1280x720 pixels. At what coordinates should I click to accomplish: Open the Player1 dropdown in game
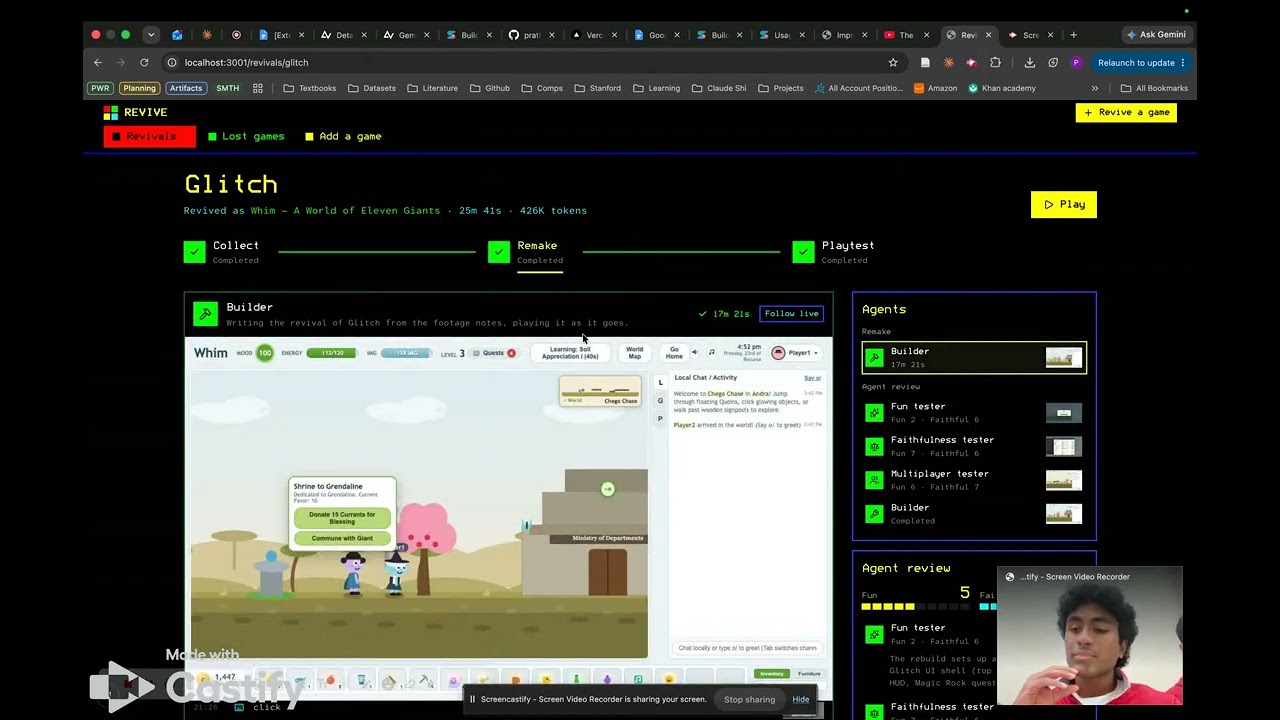pyautogui.click(x=796, y=352)
